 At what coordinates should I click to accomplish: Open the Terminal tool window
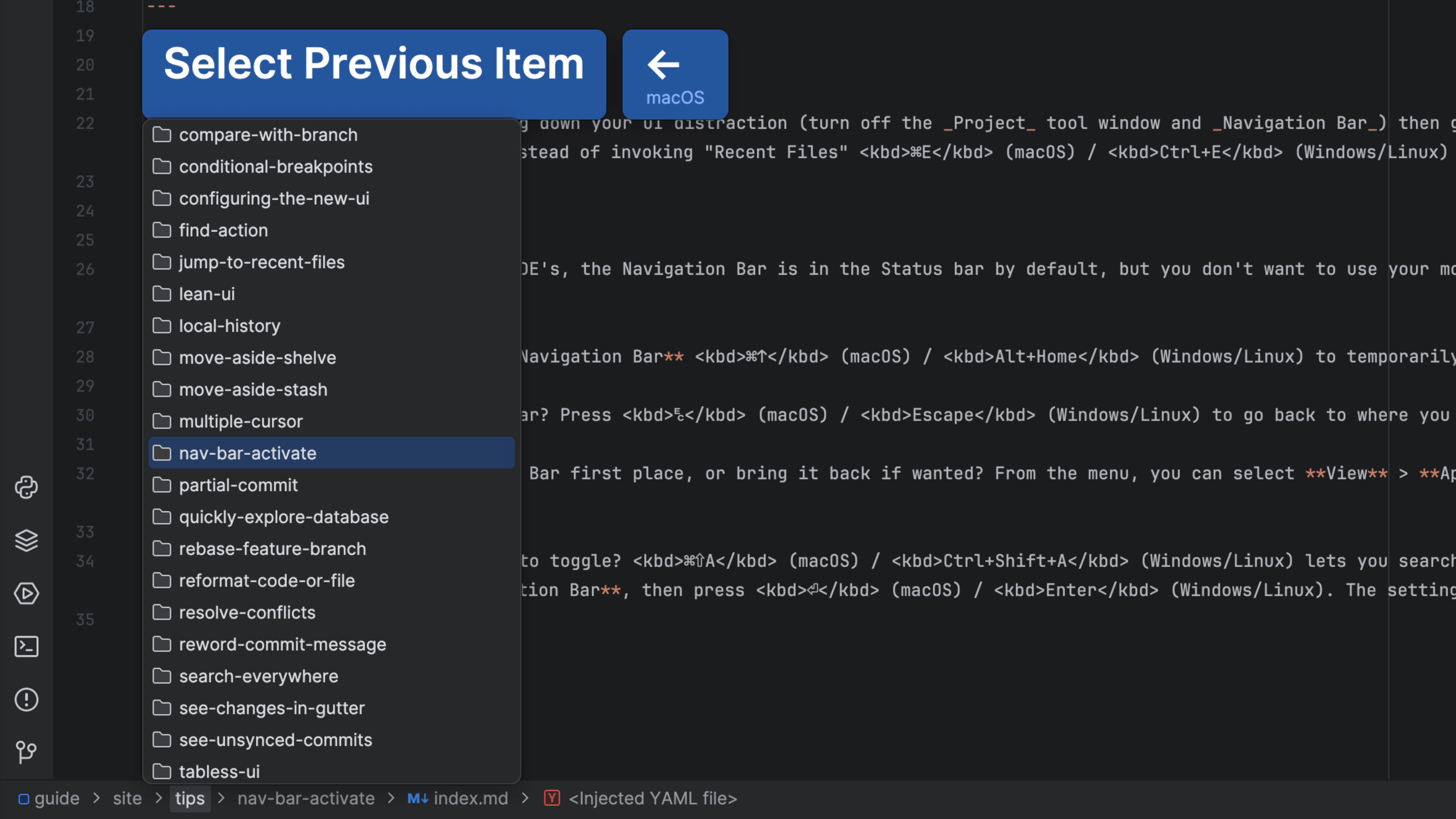pos(26,646)
